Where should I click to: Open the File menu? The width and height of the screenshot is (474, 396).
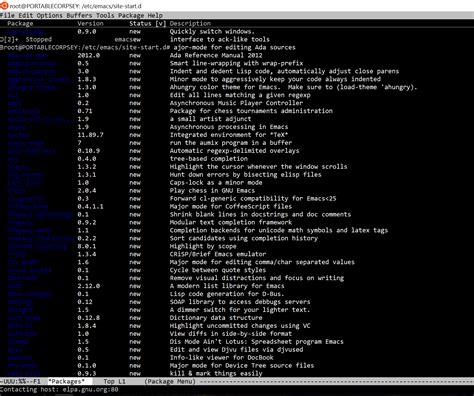pos(7,15)
